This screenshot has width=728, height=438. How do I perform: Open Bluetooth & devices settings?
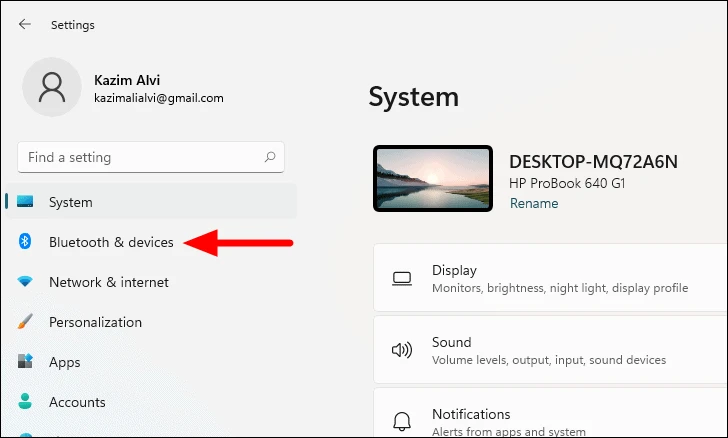pyautogui.click(x=151, y=242)
